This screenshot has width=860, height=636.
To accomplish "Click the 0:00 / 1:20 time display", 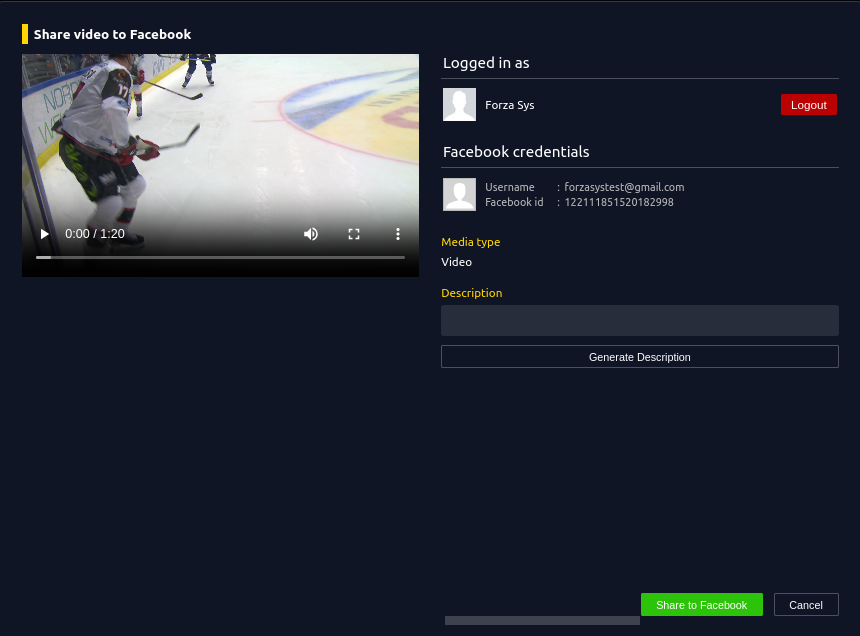I will pyautogui.click(x=95, y=234).
